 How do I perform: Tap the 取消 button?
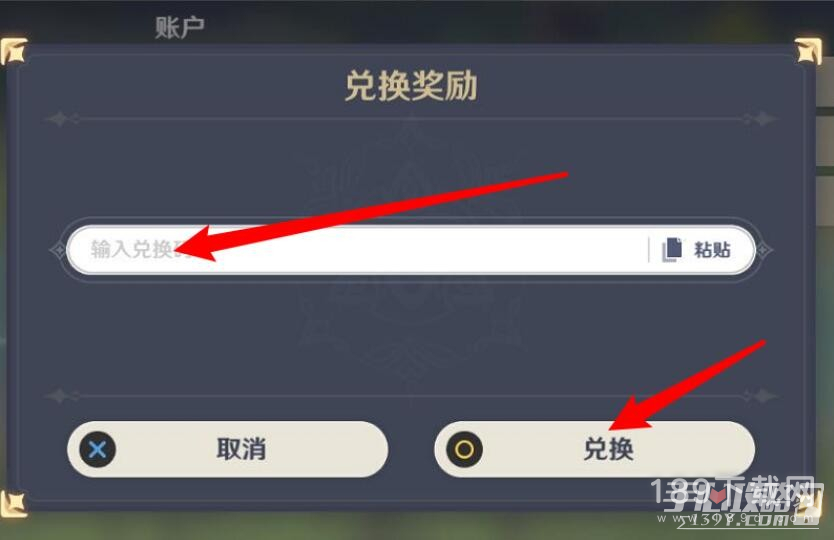228,450
